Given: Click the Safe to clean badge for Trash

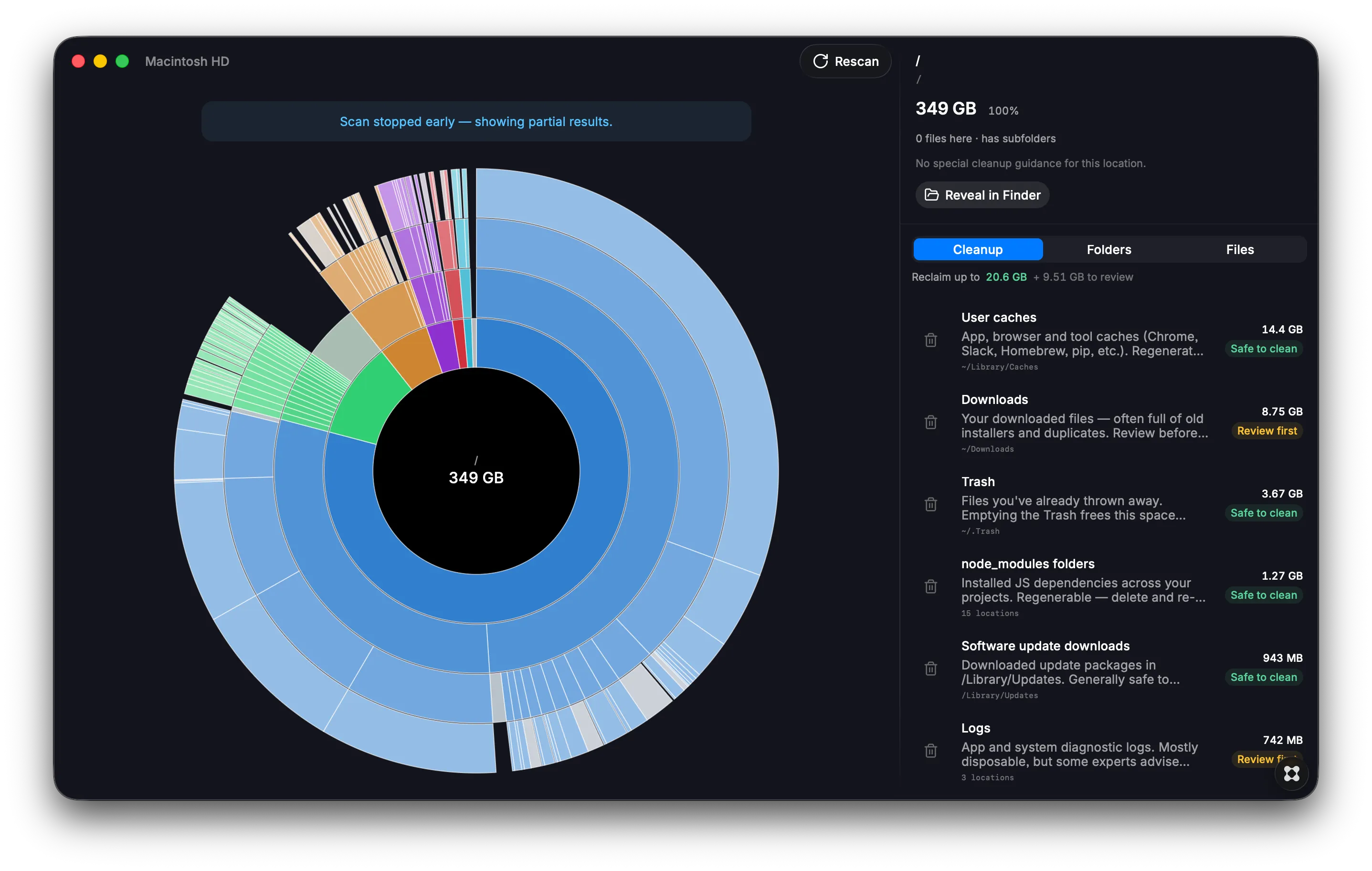Looking at the screenshot, I should pos(1263,513).
